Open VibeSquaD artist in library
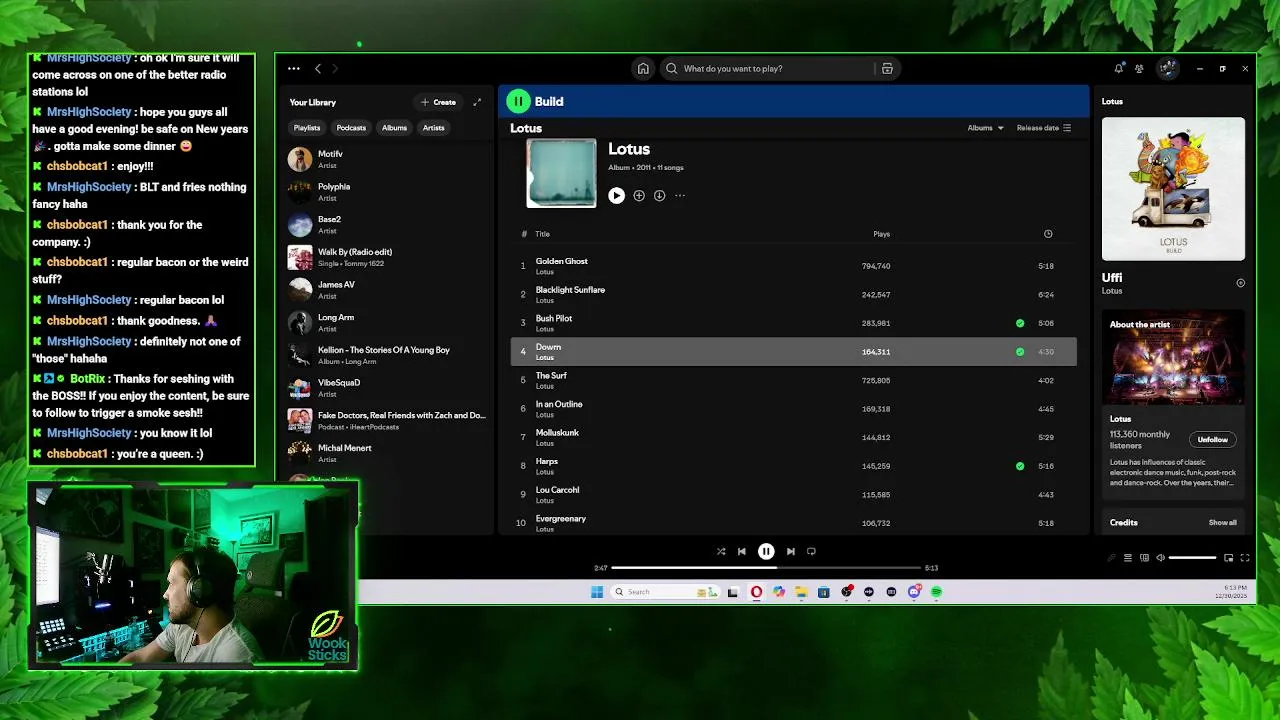Screen dimensions: 1280x720 point(386,388)
